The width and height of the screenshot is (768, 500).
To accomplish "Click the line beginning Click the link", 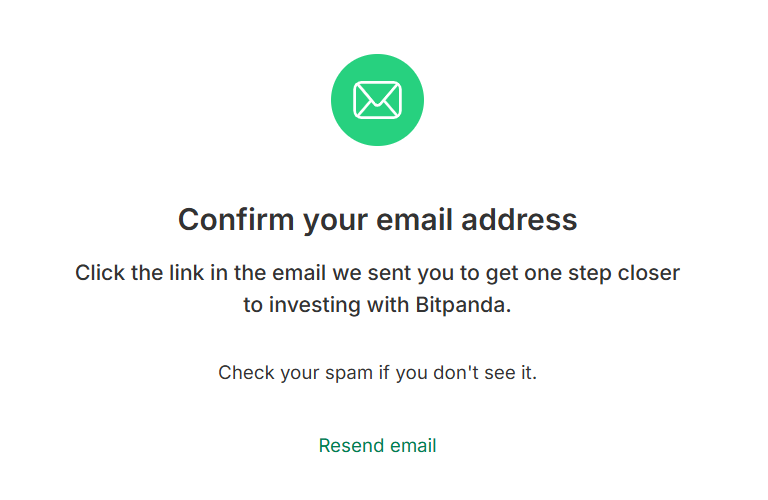I will [378, 273].
